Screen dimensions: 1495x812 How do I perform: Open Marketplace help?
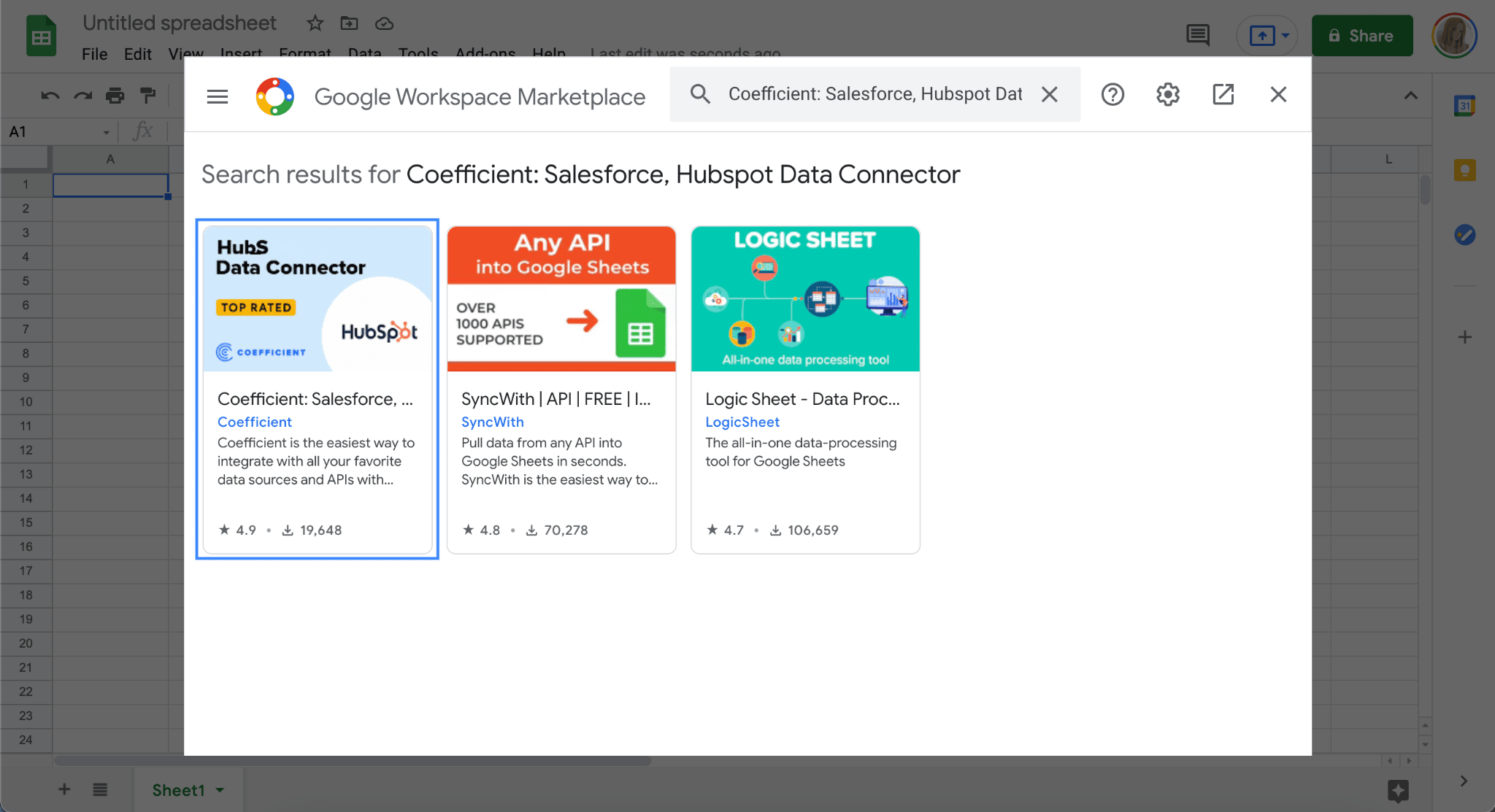coord(1112,94)
